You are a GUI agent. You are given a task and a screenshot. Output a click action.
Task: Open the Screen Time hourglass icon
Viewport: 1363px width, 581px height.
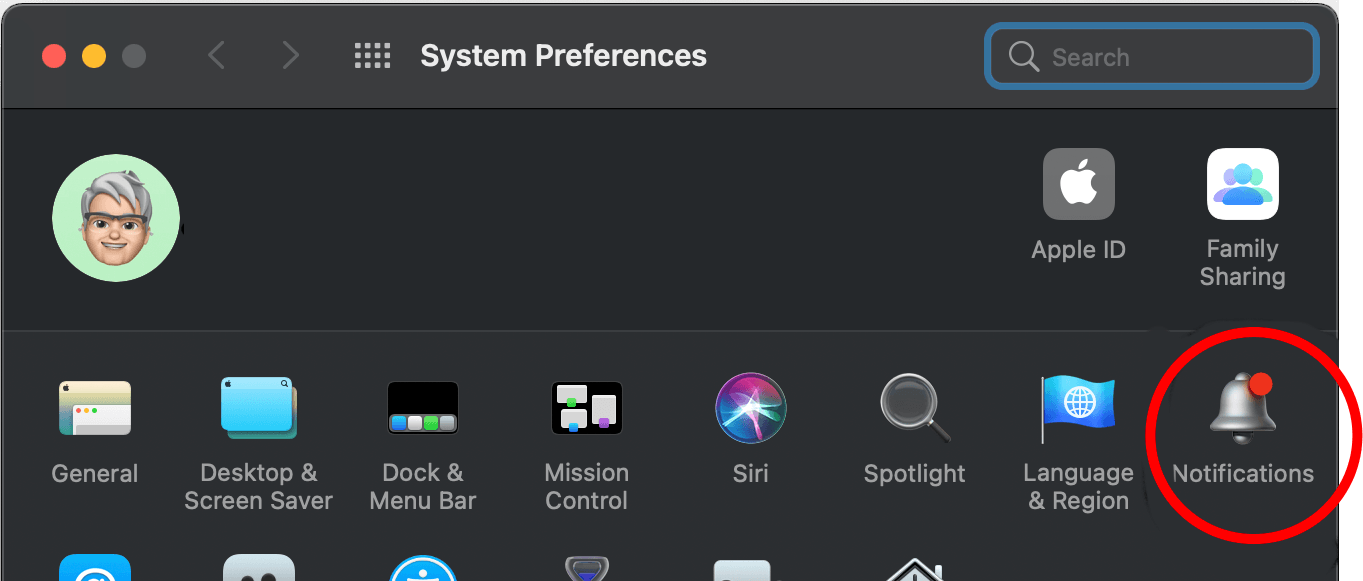(x=587, y=568)
